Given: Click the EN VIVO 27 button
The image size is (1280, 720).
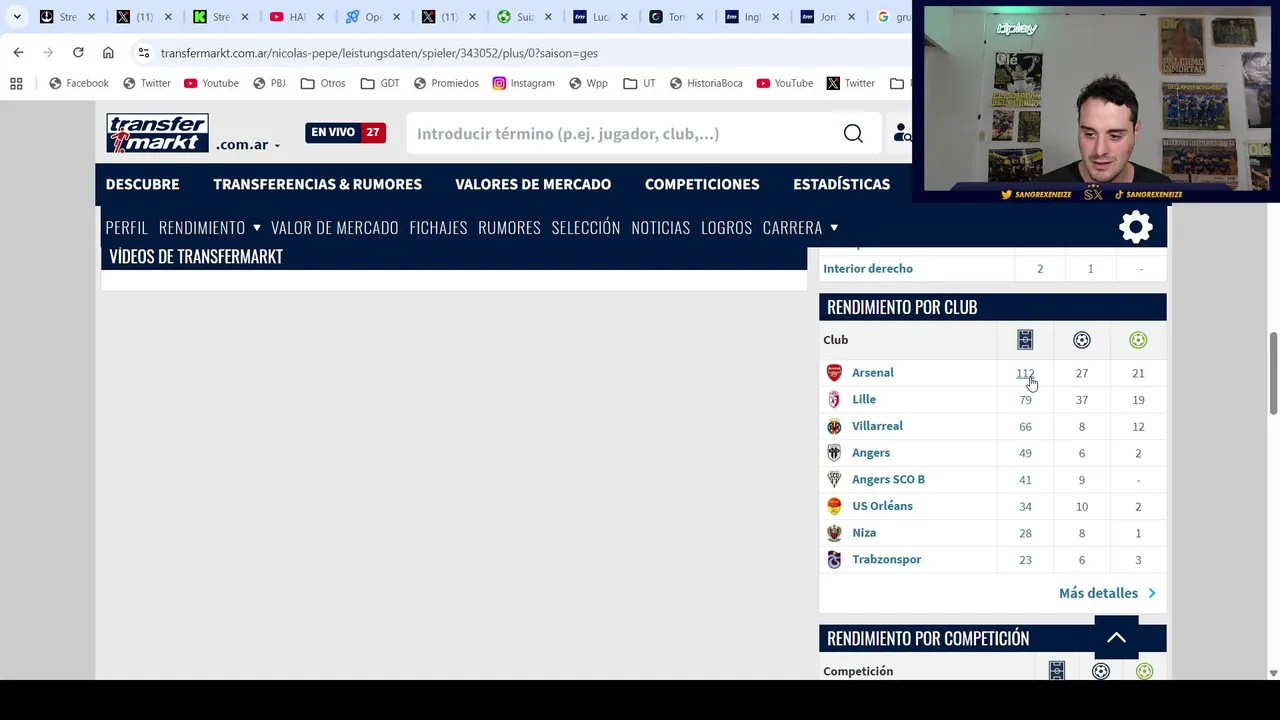Looking at the screenshot, I should point(345,132).
